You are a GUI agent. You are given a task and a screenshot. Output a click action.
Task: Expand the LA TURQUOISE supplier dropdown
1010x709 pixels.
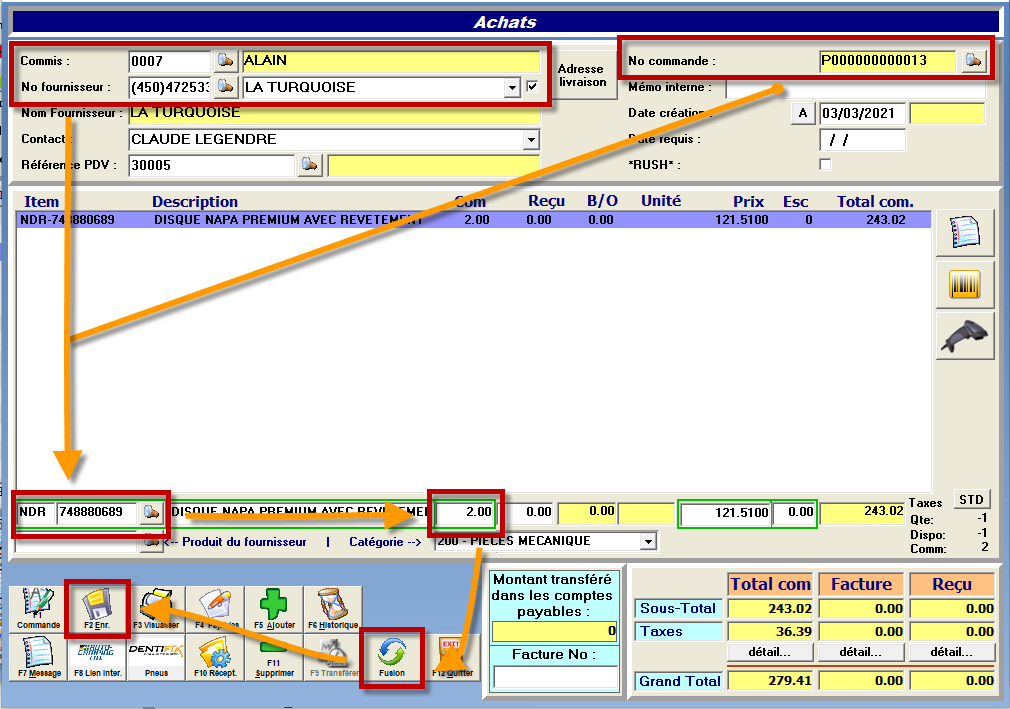point(512,87)
